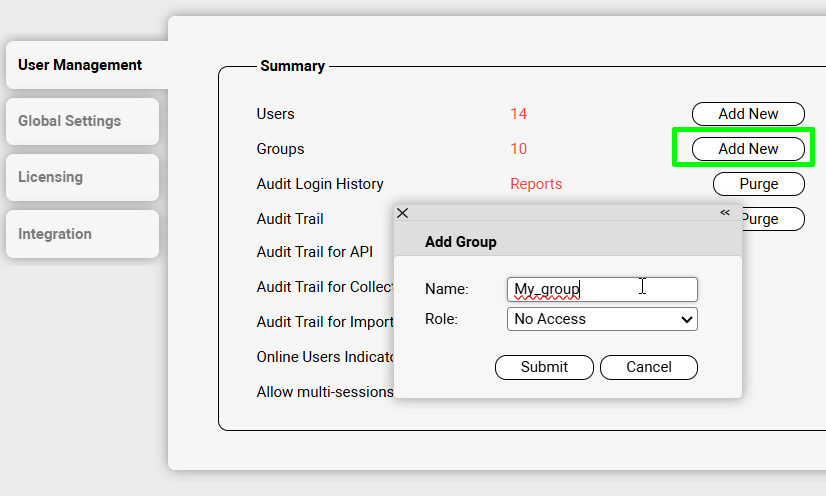826x496 pixels.
Task: Cancel the Add Group dialog
Action: [x=648, y=367]
